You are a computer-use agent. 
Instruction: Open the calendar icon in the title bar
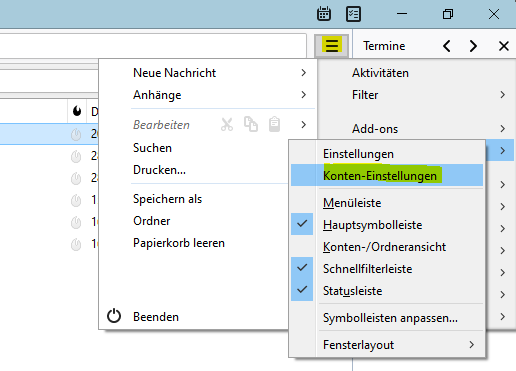pos(324,14)
